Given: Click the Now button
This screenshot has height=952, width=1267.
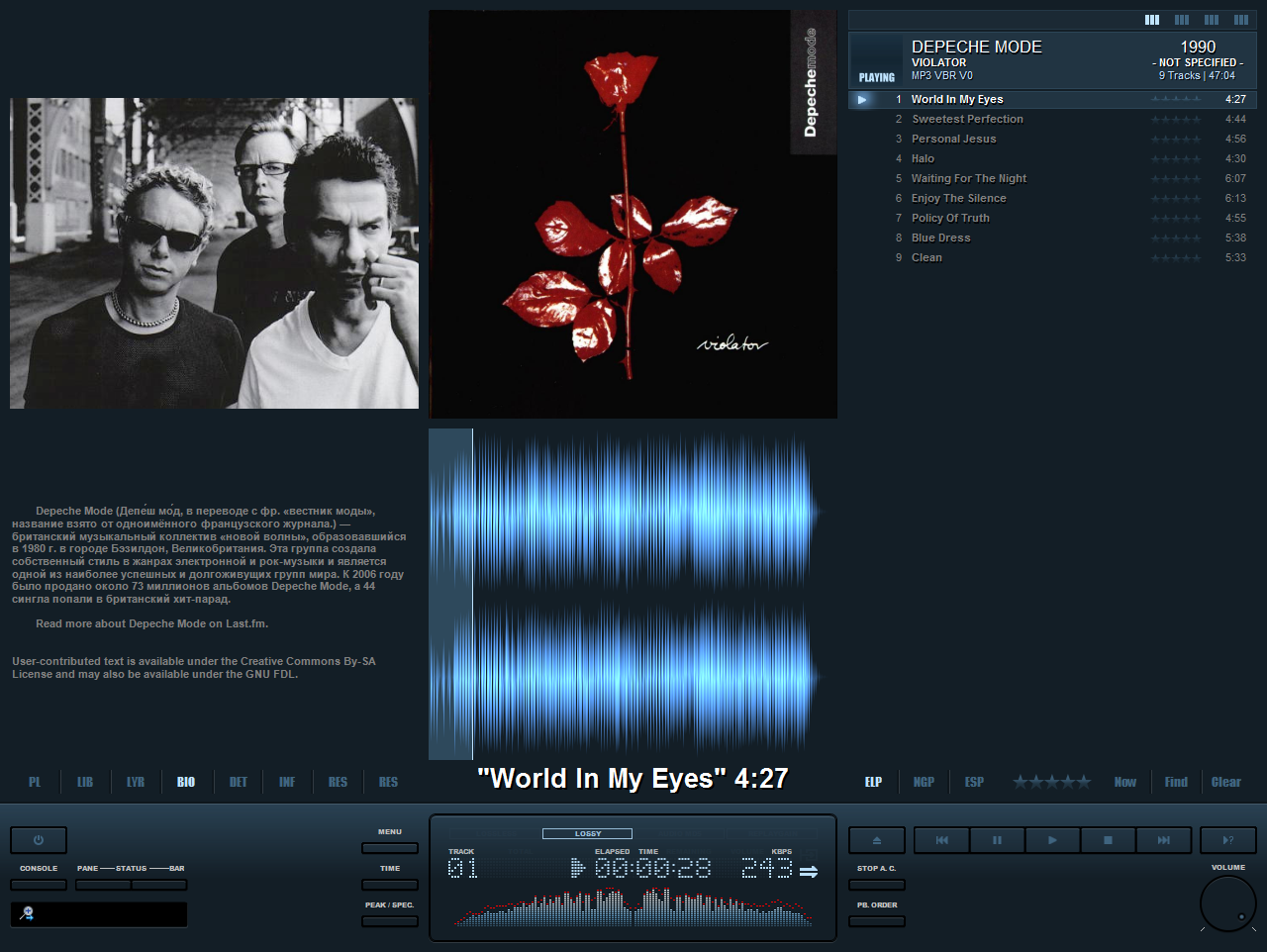Looking at the screenshot, I should (1125, 782).
